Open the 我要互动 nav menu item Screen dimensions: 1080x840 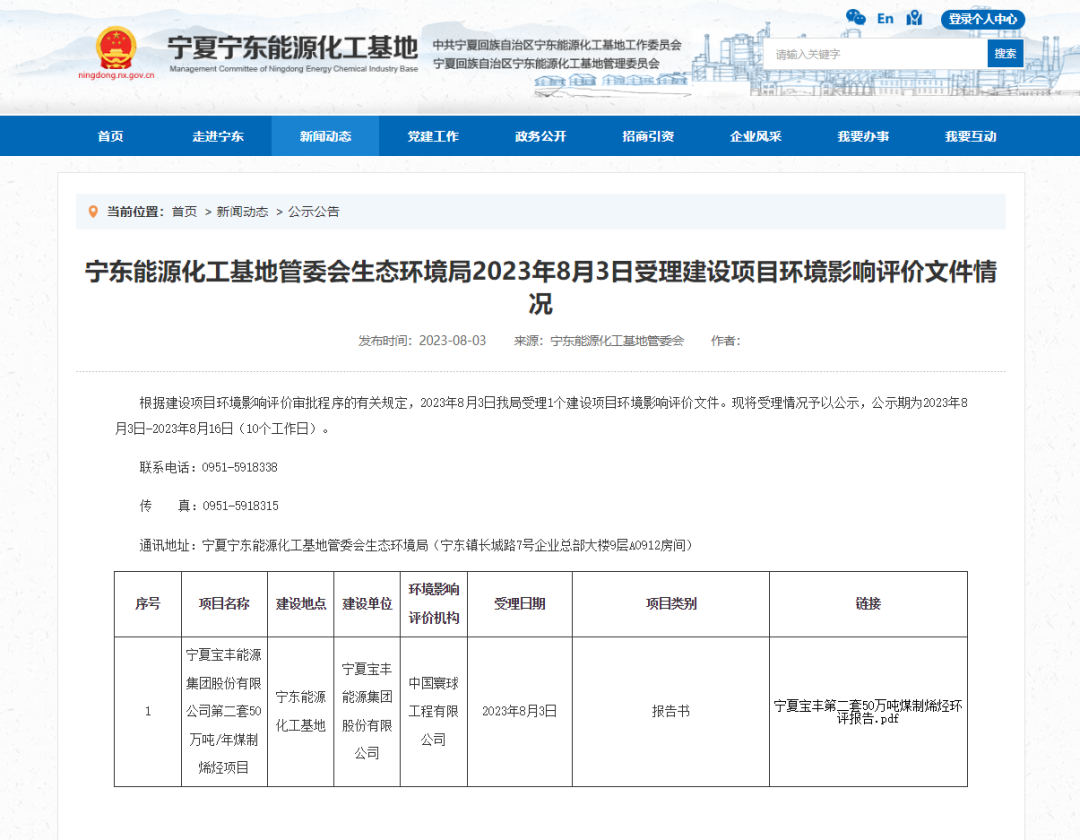click(970, 136)
